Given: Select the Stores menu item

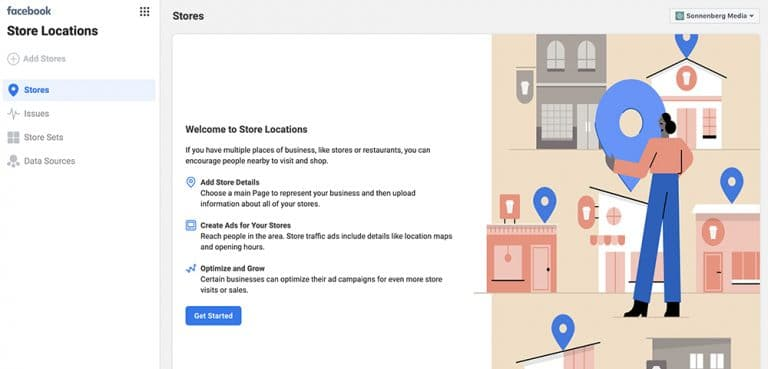Looking at the screenshot, I should [x=79, y=90].
